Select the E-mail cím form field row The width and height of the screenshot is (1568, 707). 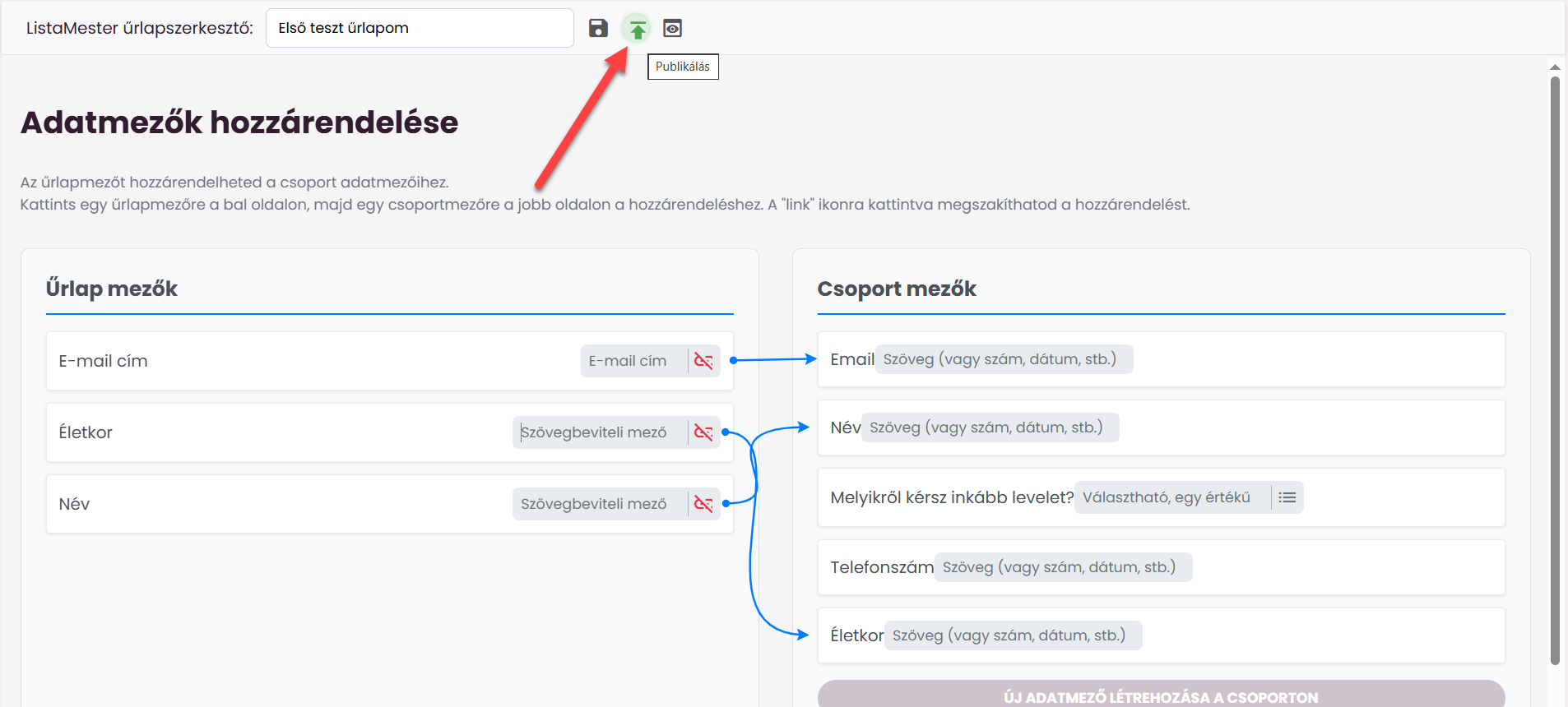click(x=390, y=361)
